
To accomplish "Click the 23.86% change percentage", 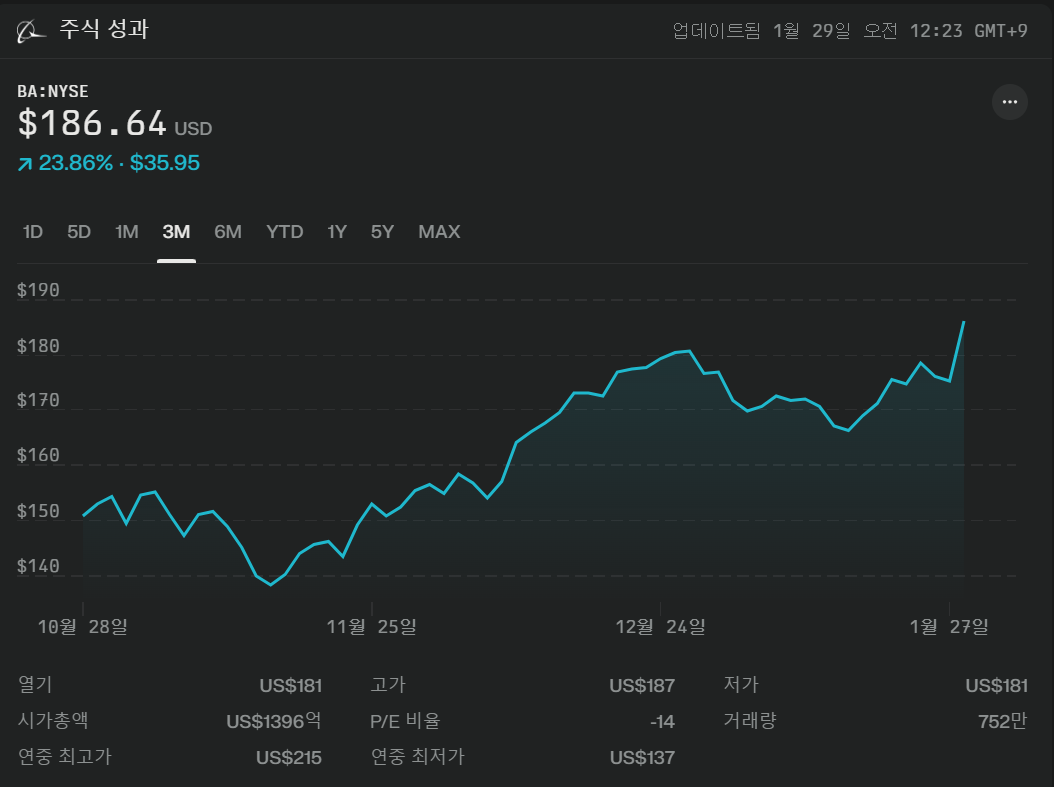I will pos(75,163).
